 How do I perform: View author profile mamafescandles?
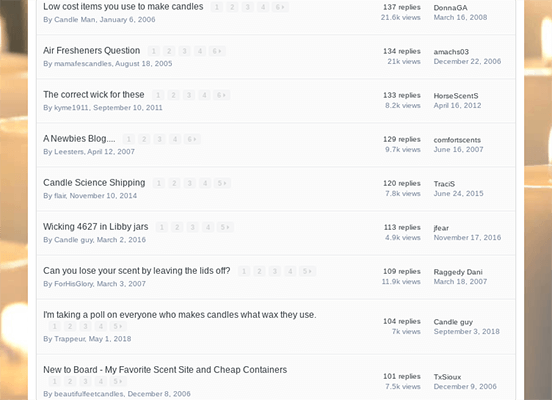(x=83, y=64)
